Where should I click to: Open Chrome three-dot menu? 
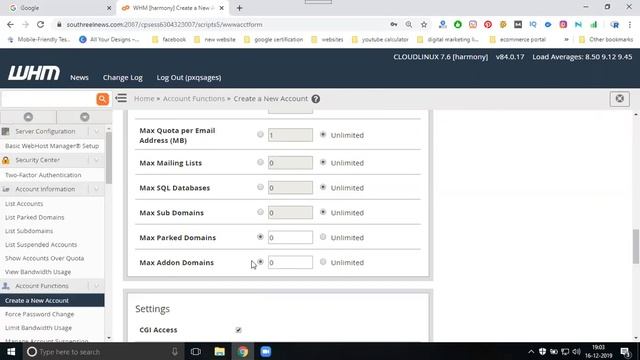[630, 24]
